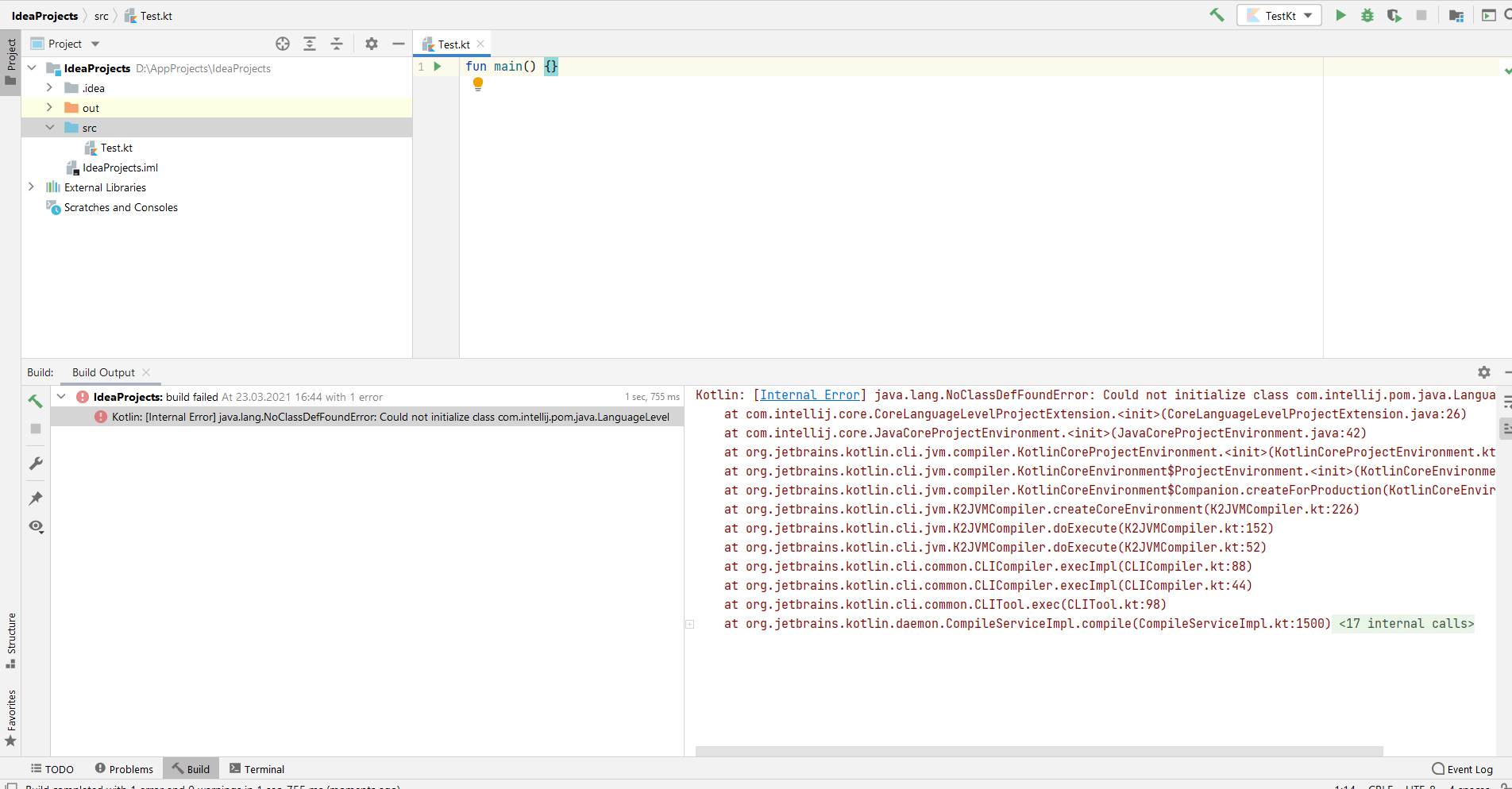Open the Structure side tool window
This screenshot has width=1512, height=789.
click(x=10, y=641)
